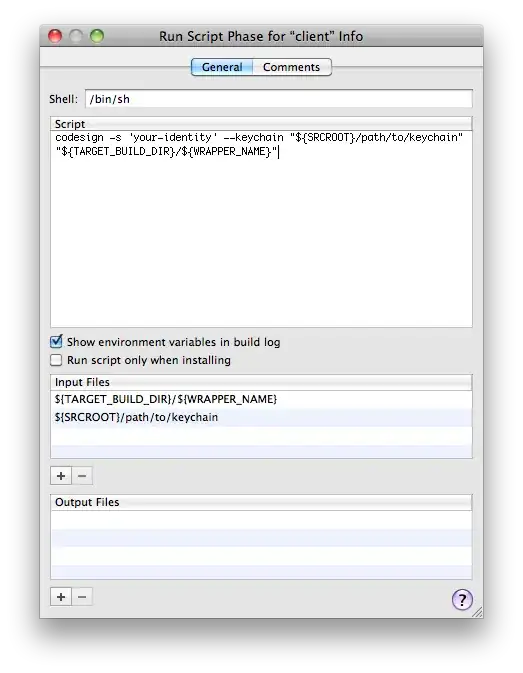Minimize the Info window using gray button
523x673 pixels.
(x=76, y=36)
